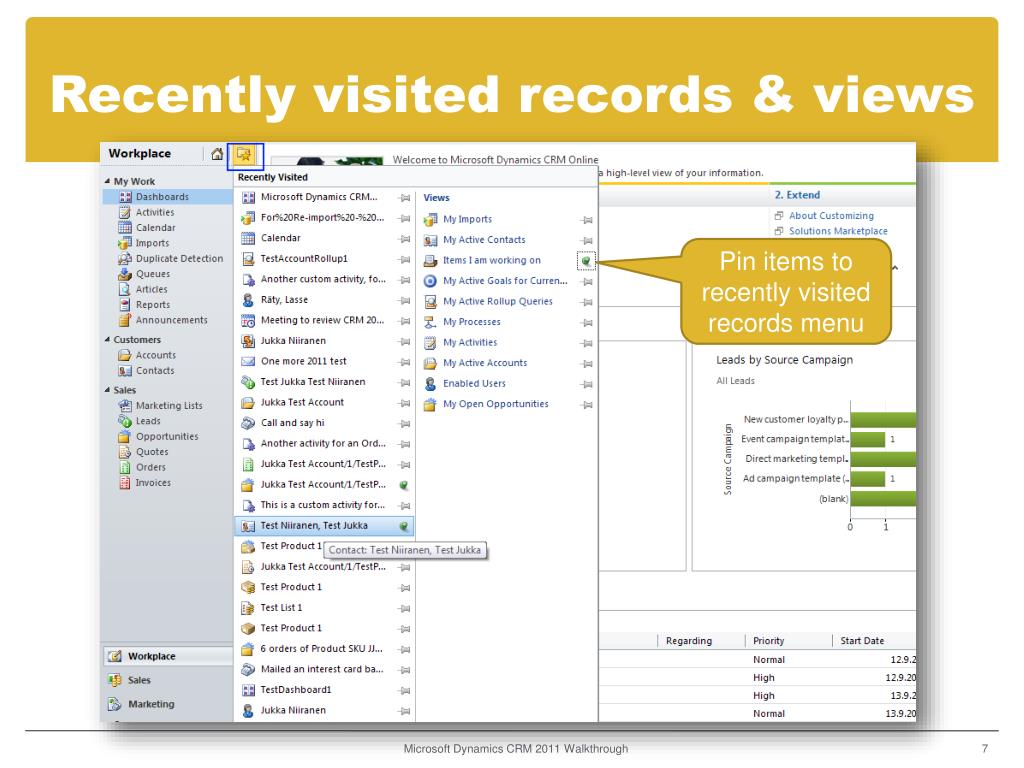
Task: Pin the My Imports view
Action: pyautogui.click(x=587, y=220)
